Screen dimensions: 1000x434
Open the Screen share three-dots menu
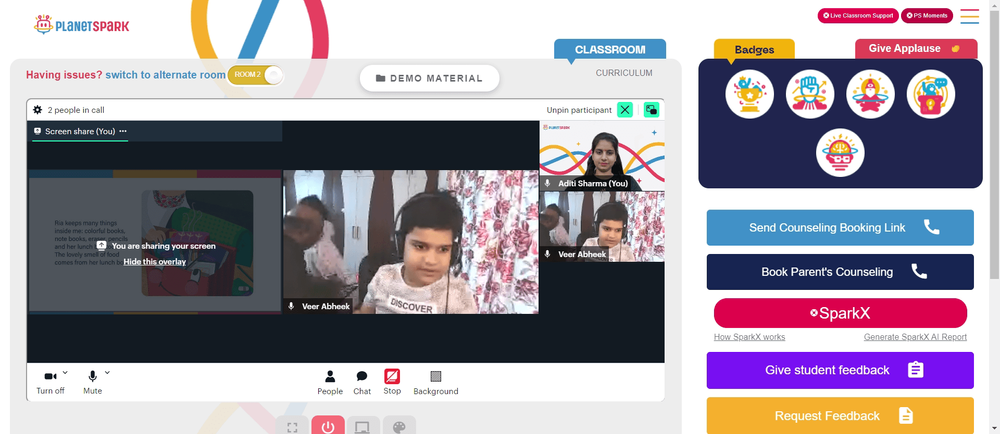pos(123,131)
